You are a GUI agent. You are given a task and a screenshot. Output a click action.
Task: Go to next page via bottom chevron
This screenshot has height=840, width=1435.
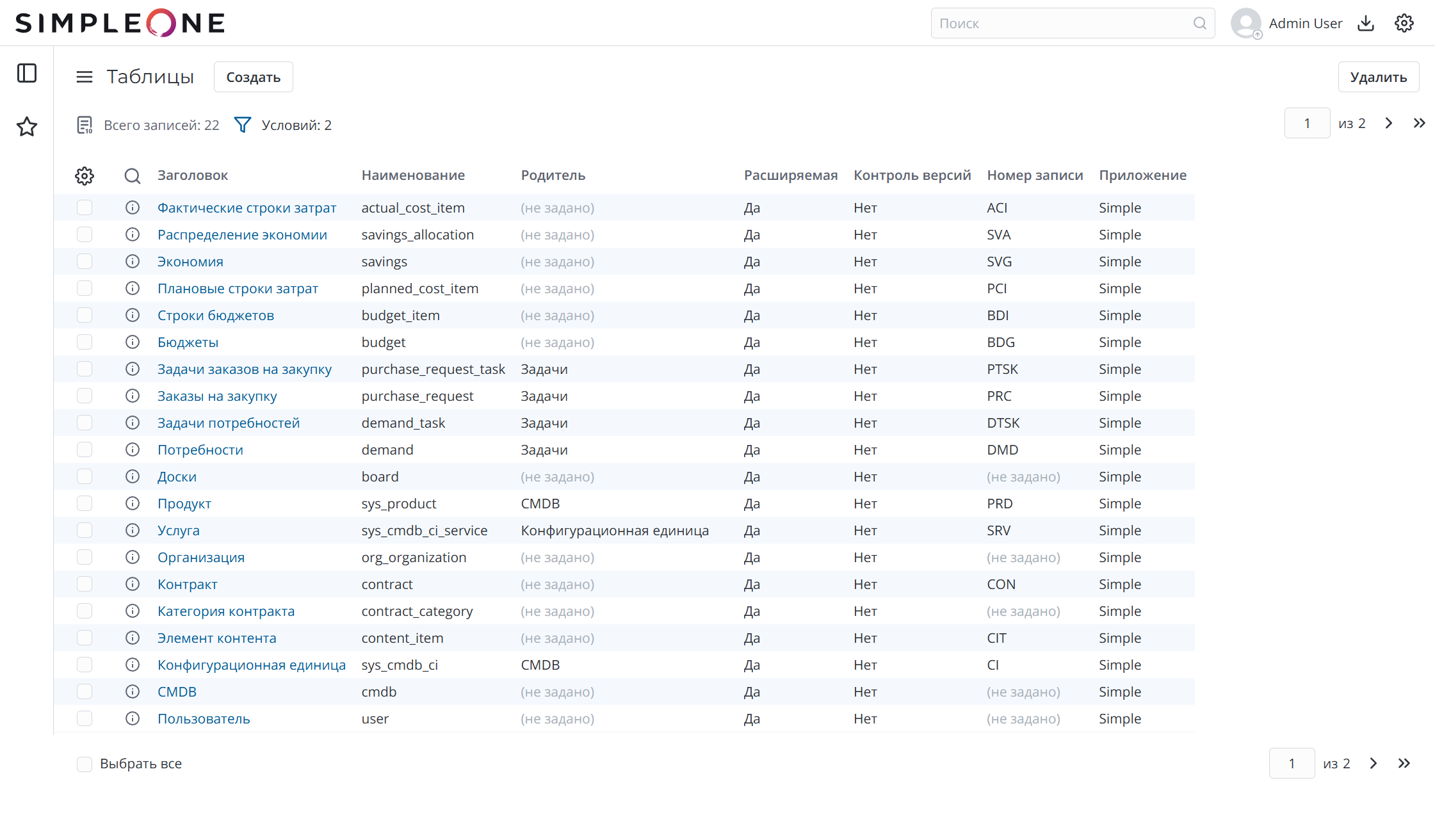coord(1374,763)
